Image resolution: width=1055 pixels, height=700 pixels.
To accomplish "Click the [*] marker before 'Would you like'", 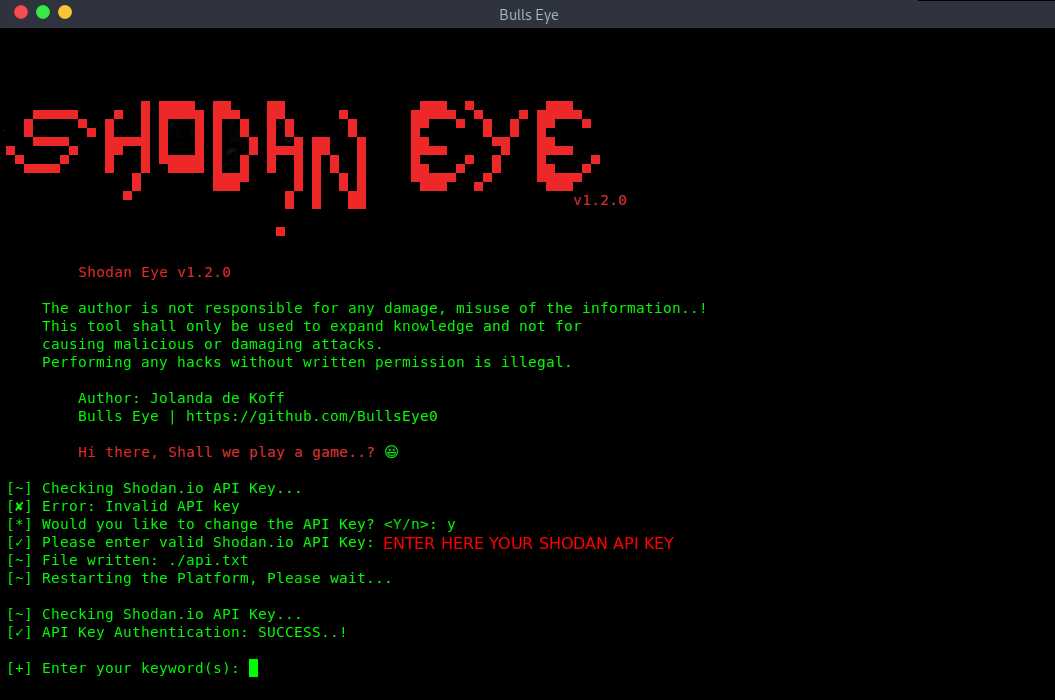I will [x=20, y=524].
